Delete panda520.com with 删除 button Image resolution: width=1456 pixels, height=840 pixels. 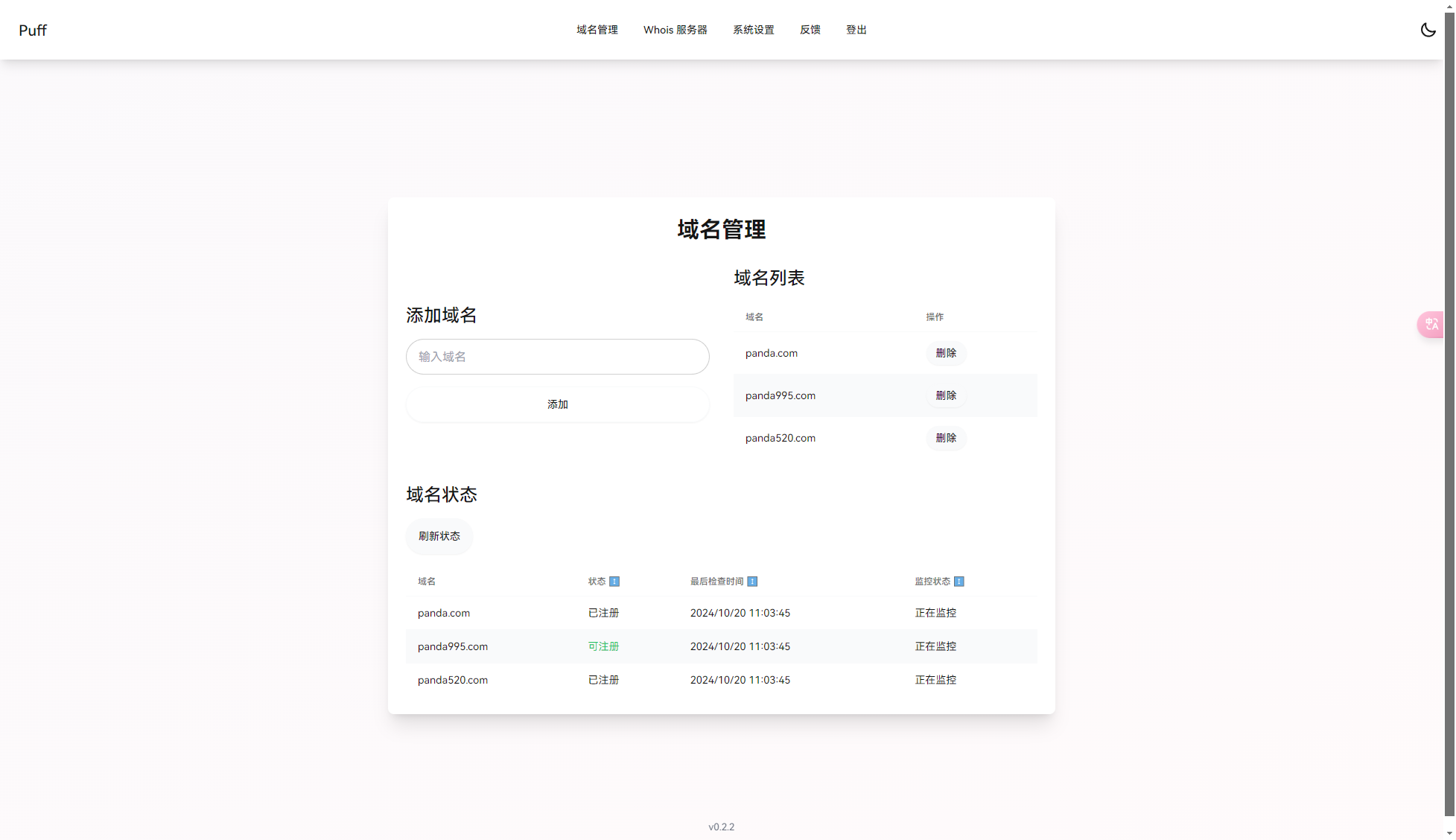coord(947,438)
